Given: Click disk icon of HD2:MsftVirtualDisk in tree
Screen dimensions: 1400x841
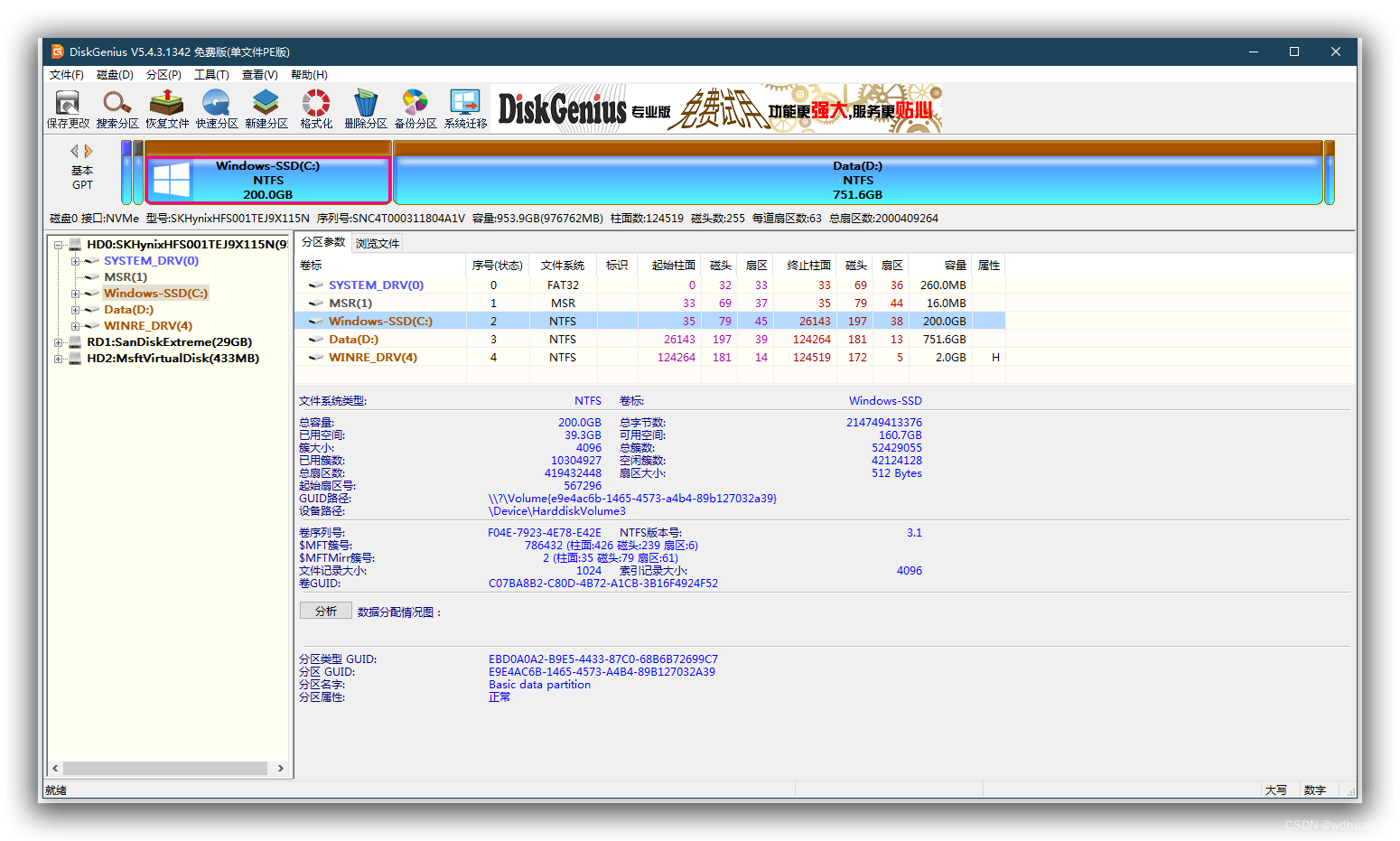Looking at the screenshot, I should tap(75, 358).
